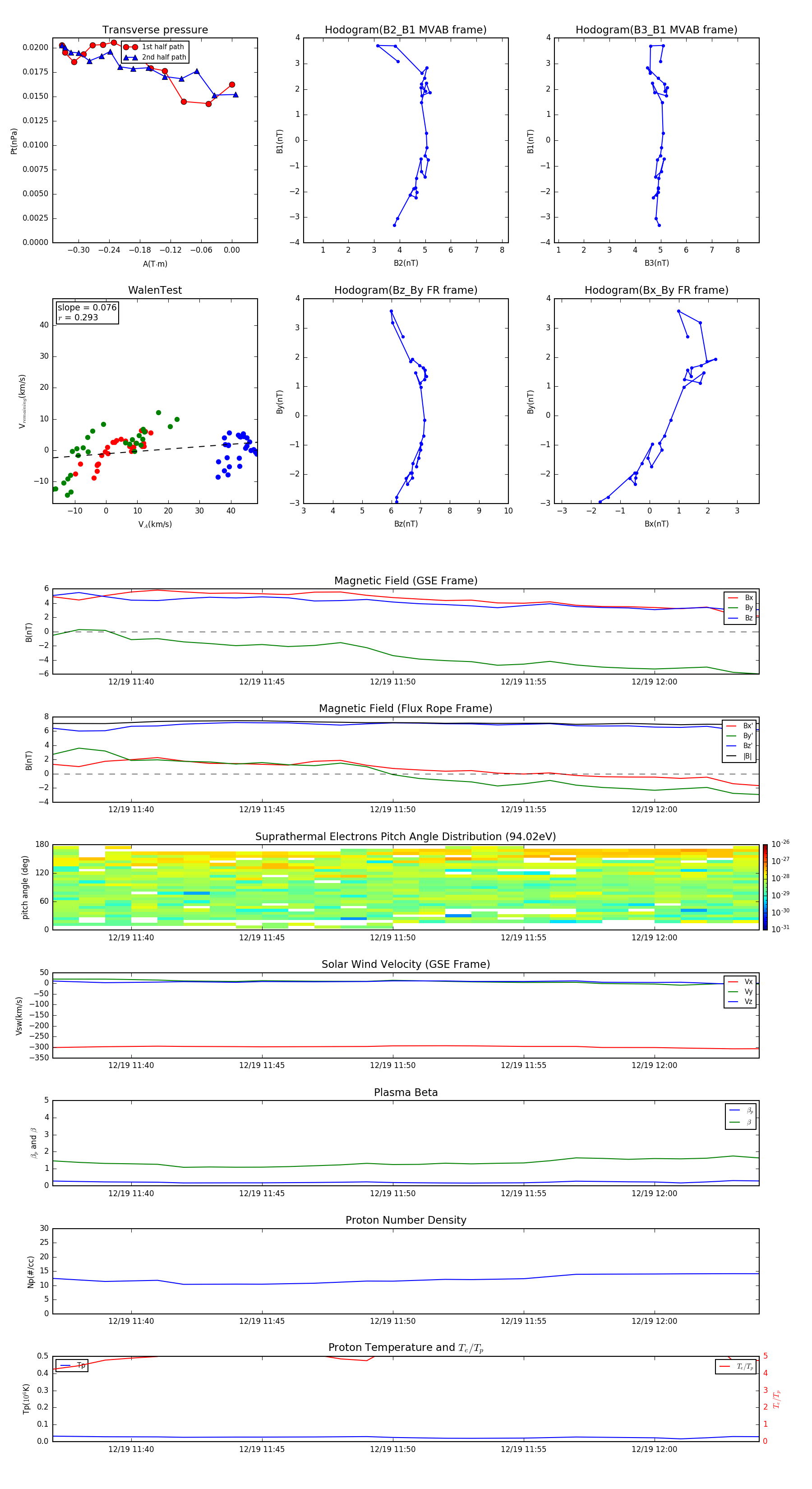Screen dimensions: 812x1489
Task: Click the 0.0200 tick on Transverse pressure axis
Action: pos(35,47)
